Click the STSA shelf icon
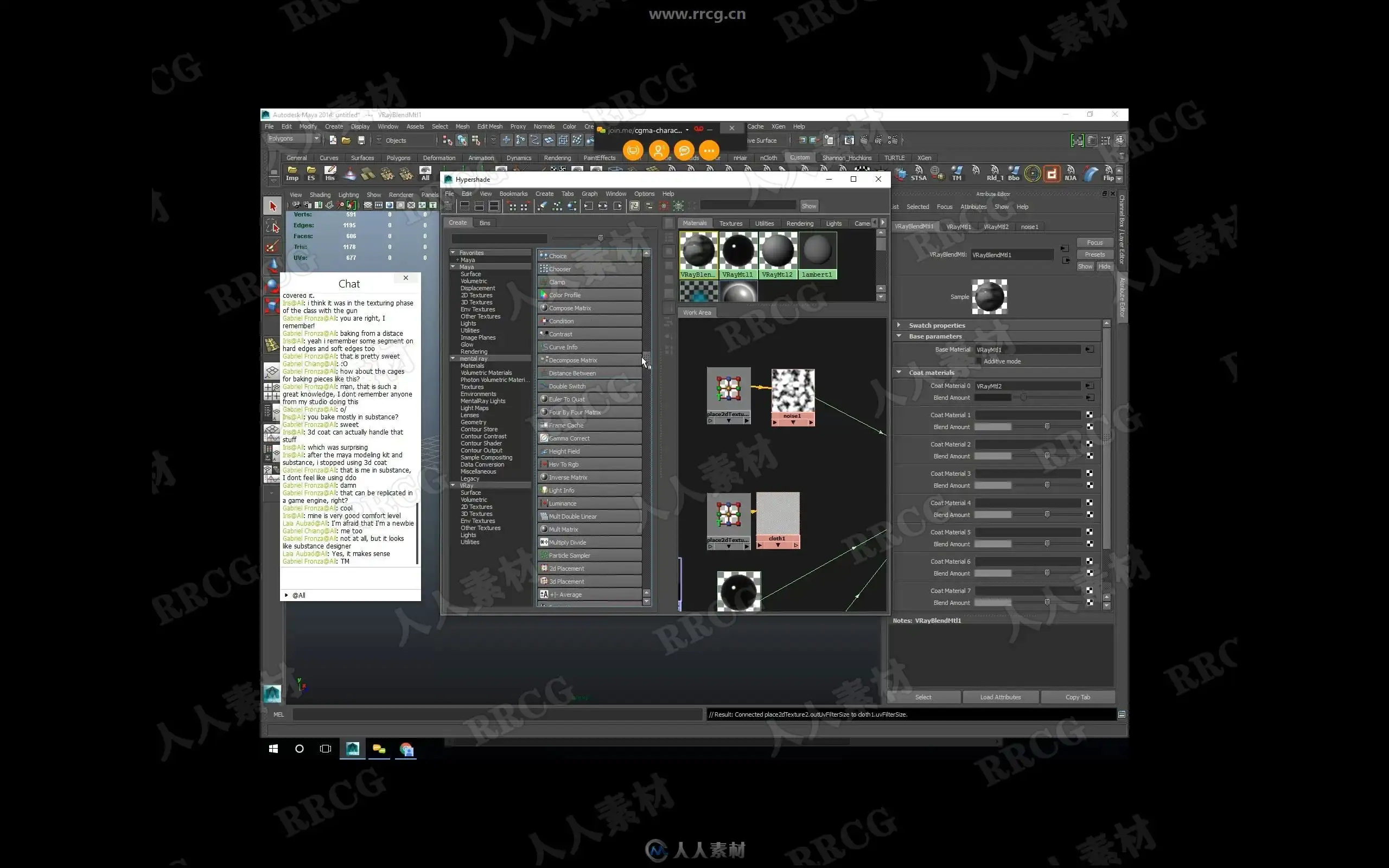The height and width of the screenshot is (868, 1389). [x=919, y=174]
